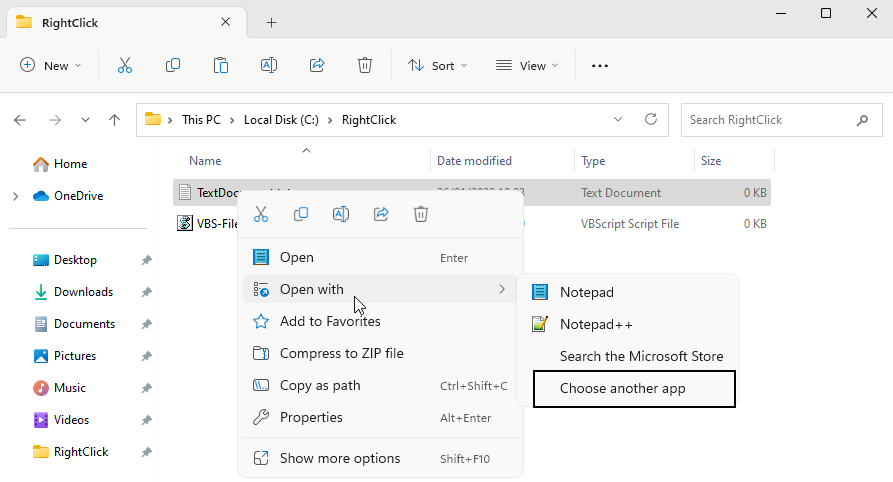Open the Sort dropdown menu
Screen dimensions: 893x482
pyautogui.click(x=437, y=65)
